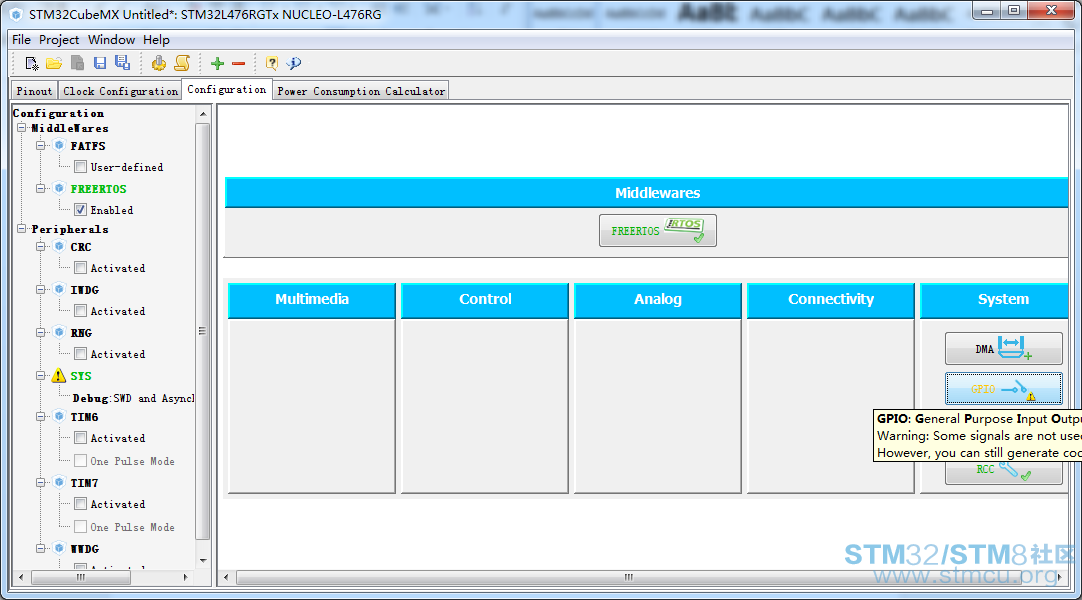Click the blue cube icon beside FREERTOS

pyautogui.click(x=59, y=188)
